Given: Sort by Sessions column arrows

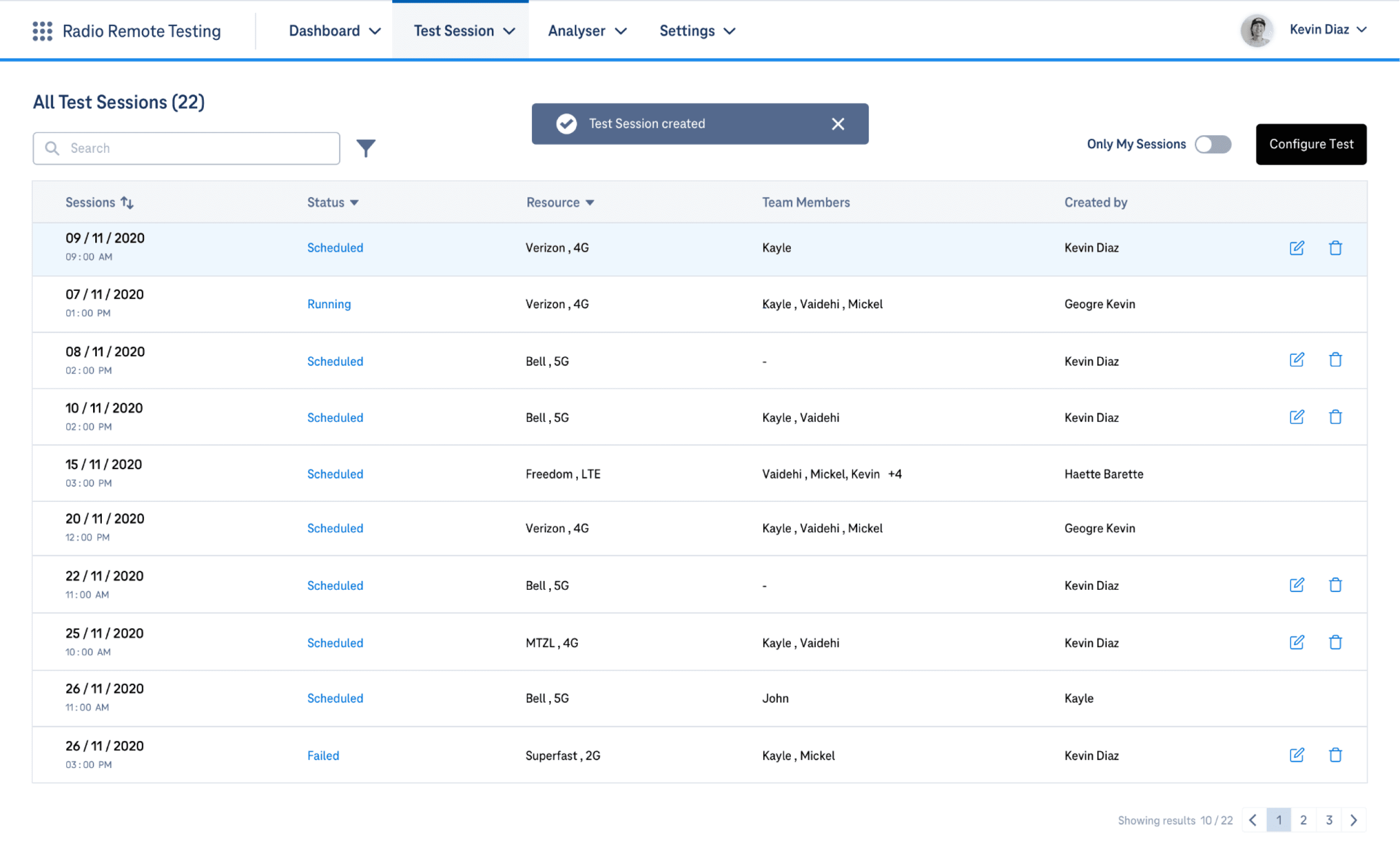Looking at the screenshot, I should click(x=127, y=203).
